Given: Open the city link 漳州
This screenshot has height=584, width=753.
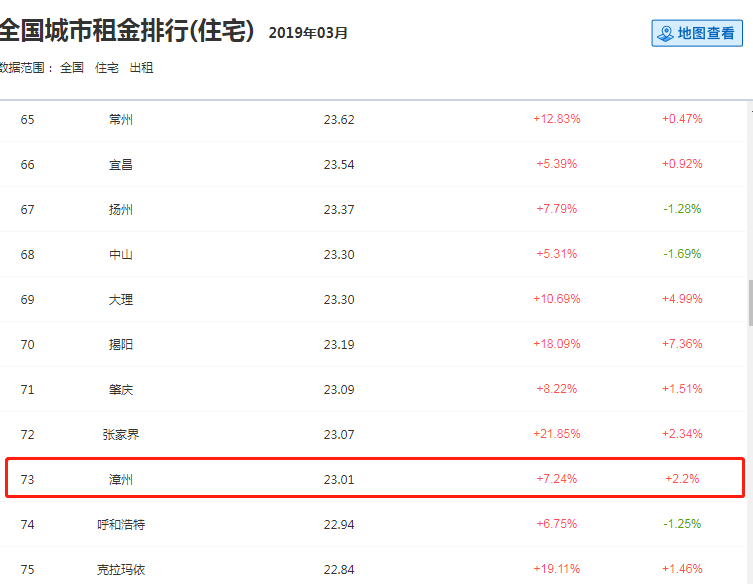Looking at the screenshot, I should pos(121,479).
